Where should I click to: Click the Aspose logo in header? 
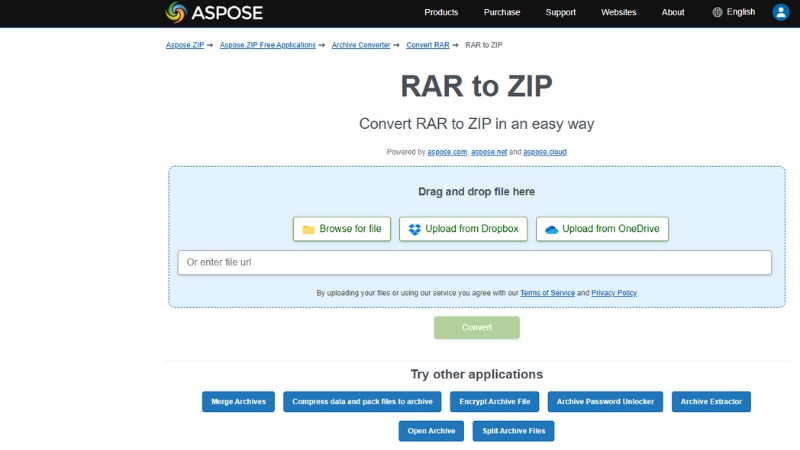[214, 12]
